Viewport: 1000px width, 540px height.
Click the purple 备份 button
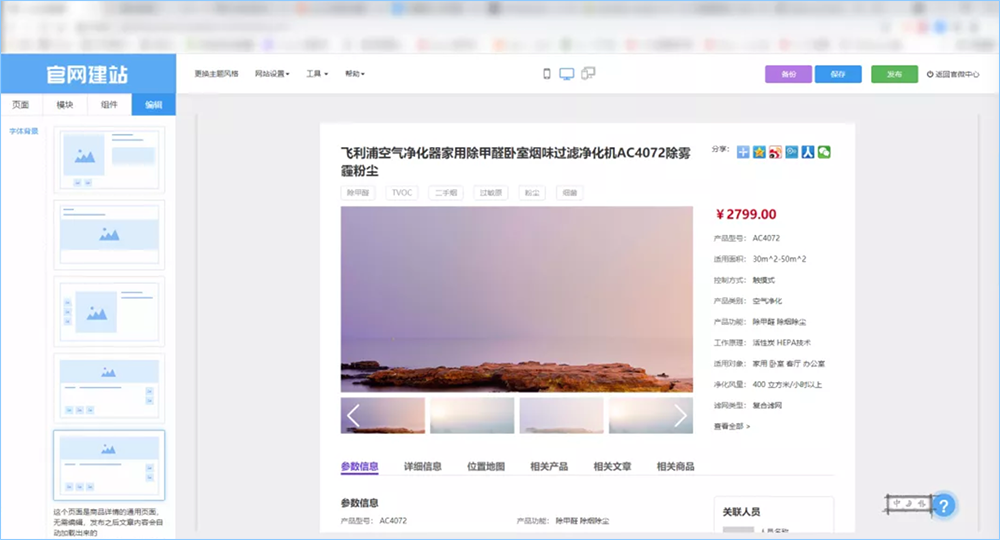tap(788, 74)
